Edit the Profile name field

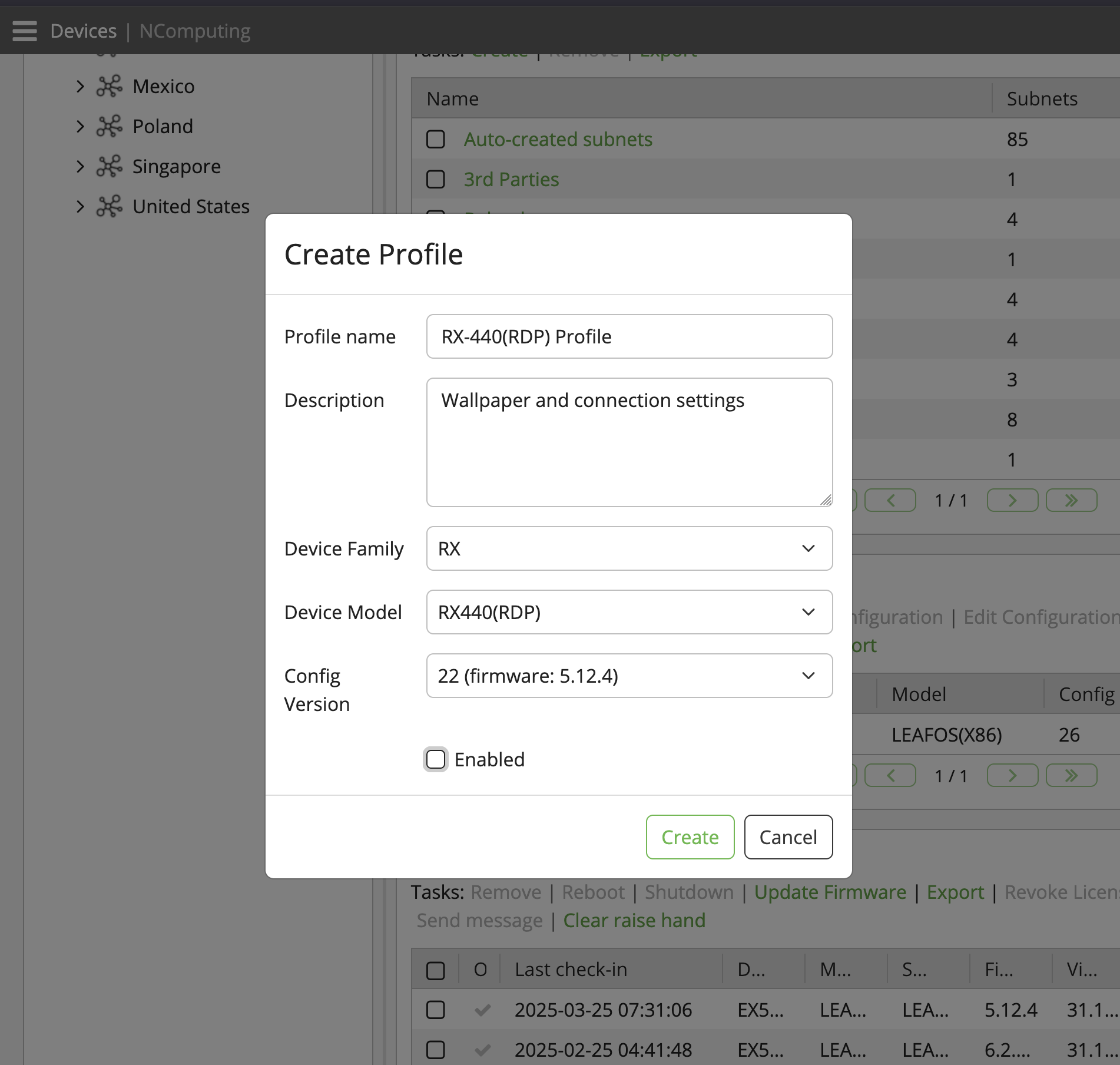629,336
